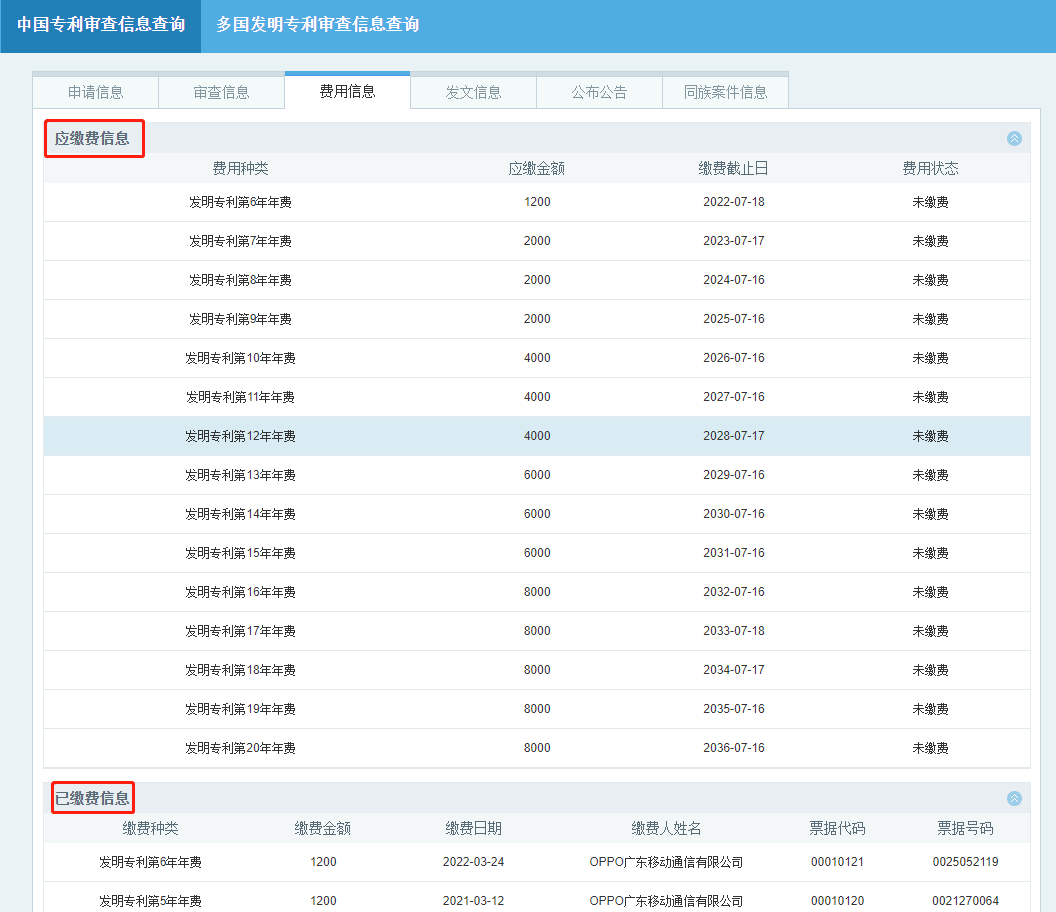
Task: Click 未缴费 status in 第6年 row
Action: [x=931, y=202]
